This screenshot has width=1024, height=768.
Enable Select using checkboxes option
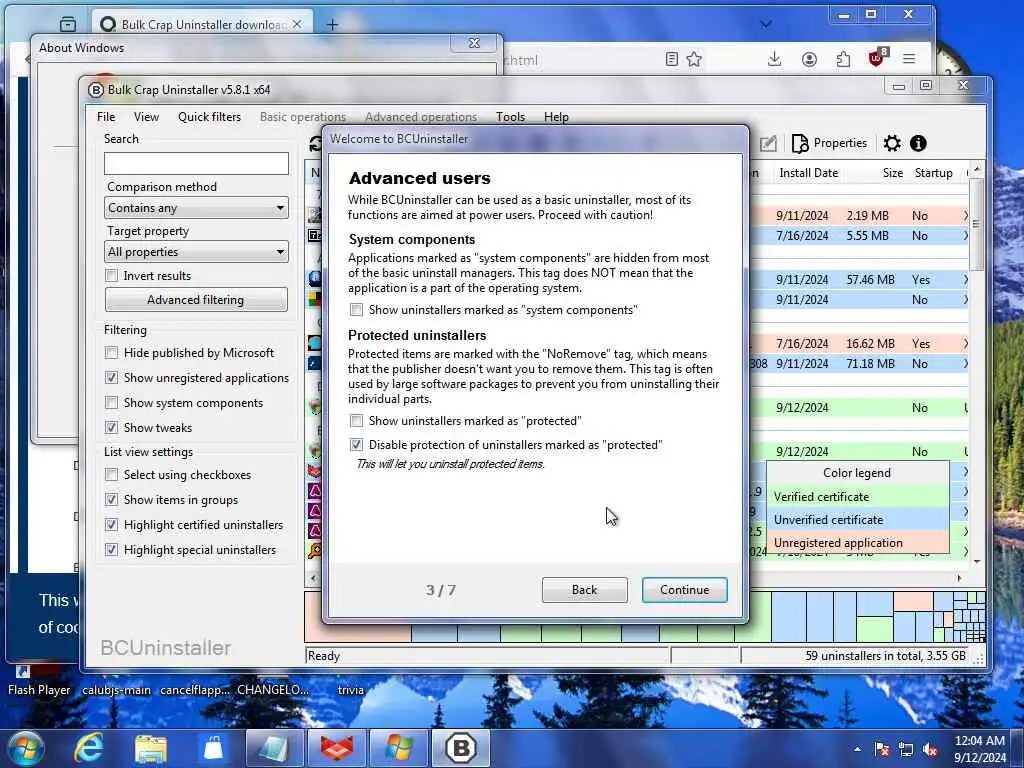point(112,475)
